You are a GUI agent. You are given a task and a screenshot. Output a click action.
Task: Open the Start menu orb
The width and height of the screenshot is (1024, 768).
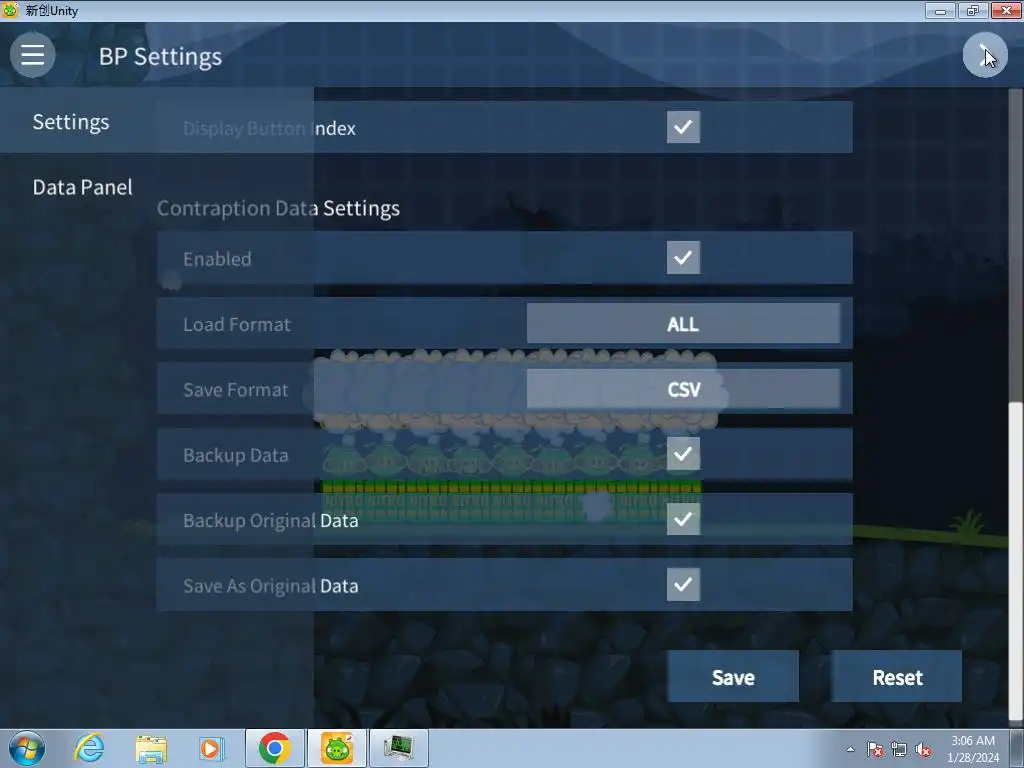click(27, 748)
